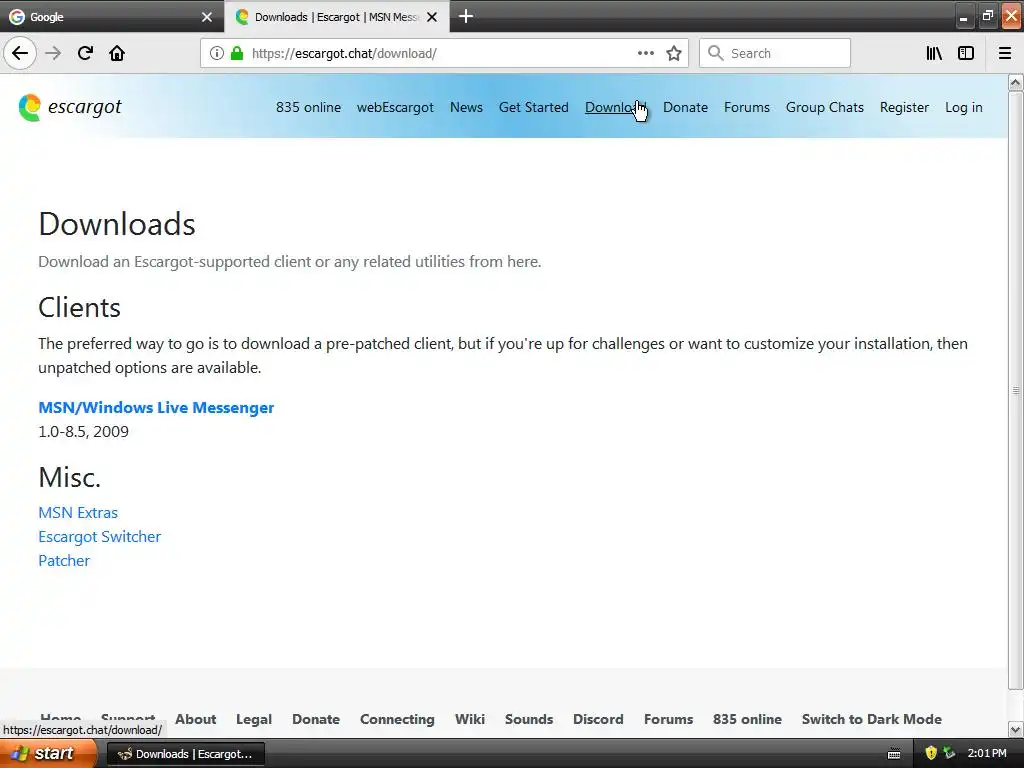The image size is (1024, 768).
Task: Visit Forums from the top navigation
Action: (x=746, y=107)
